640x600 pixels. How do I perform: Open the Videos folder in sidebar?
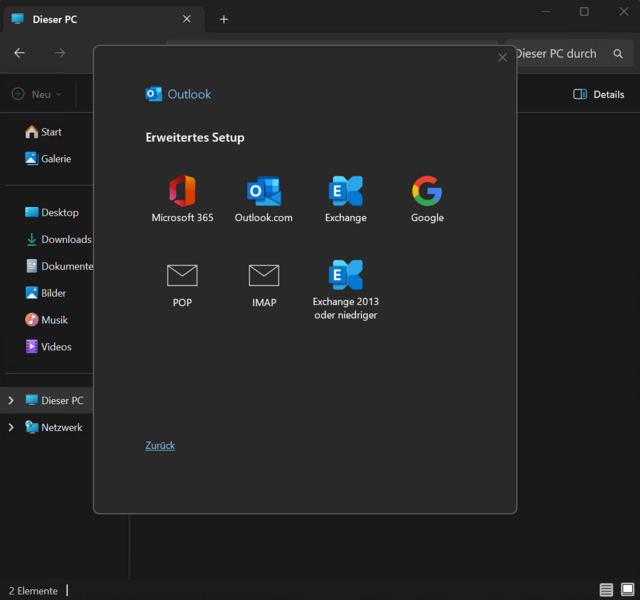48,347
